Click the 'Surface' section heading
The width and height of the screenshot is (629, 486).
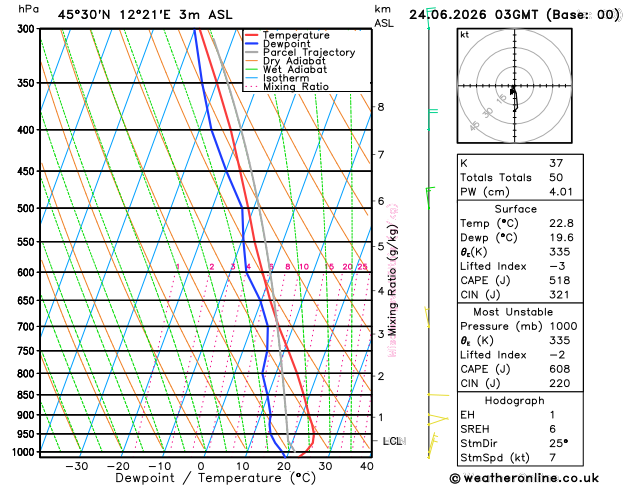515,209
